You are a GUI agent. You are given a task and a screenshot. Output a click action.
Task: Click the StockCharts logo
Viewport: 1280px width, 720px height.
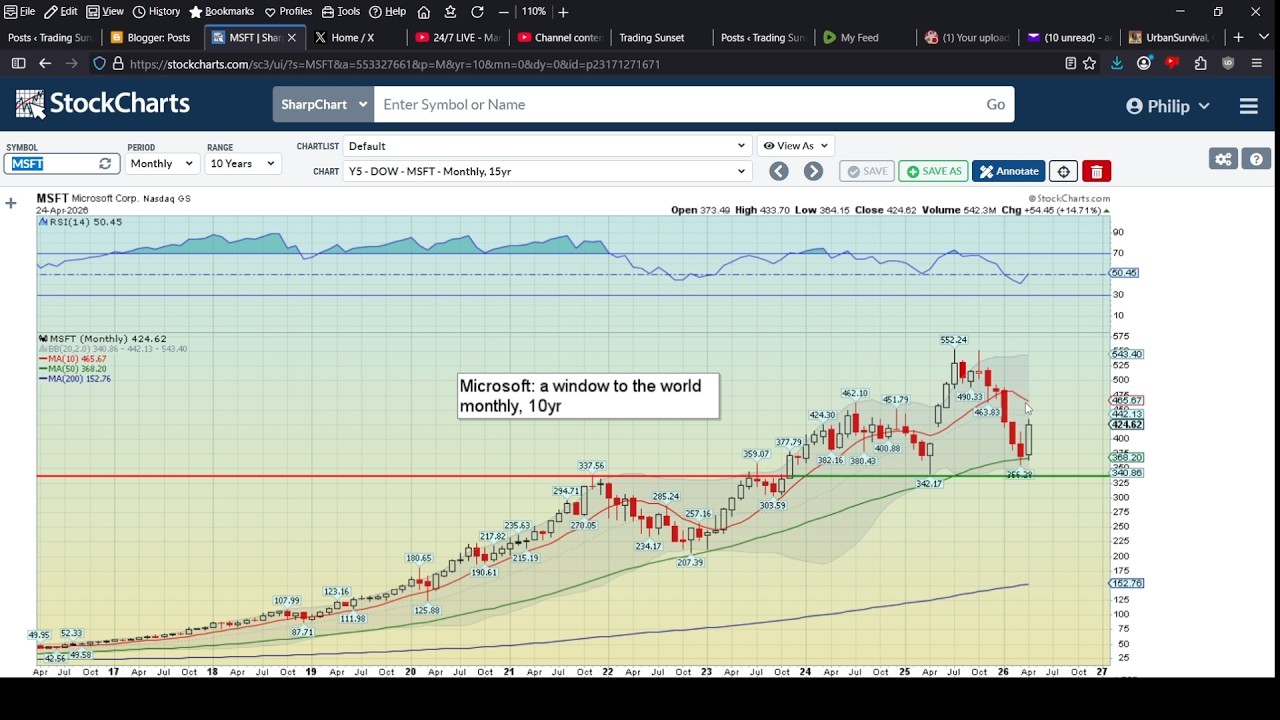pyautogui.click(x=102, y=104)
